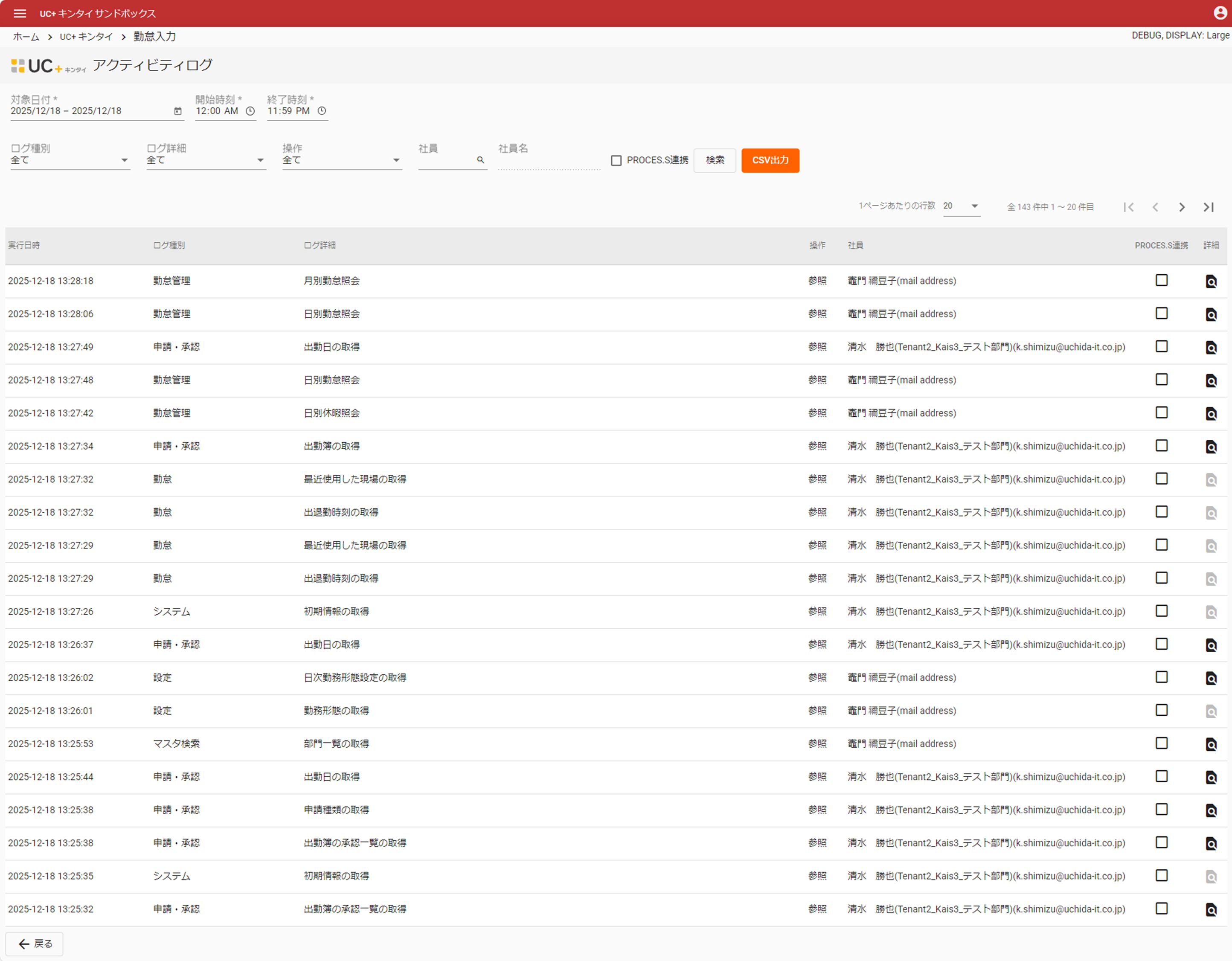Open the date range calendar picker
The image size is (1232, 961).
(178, 111)
